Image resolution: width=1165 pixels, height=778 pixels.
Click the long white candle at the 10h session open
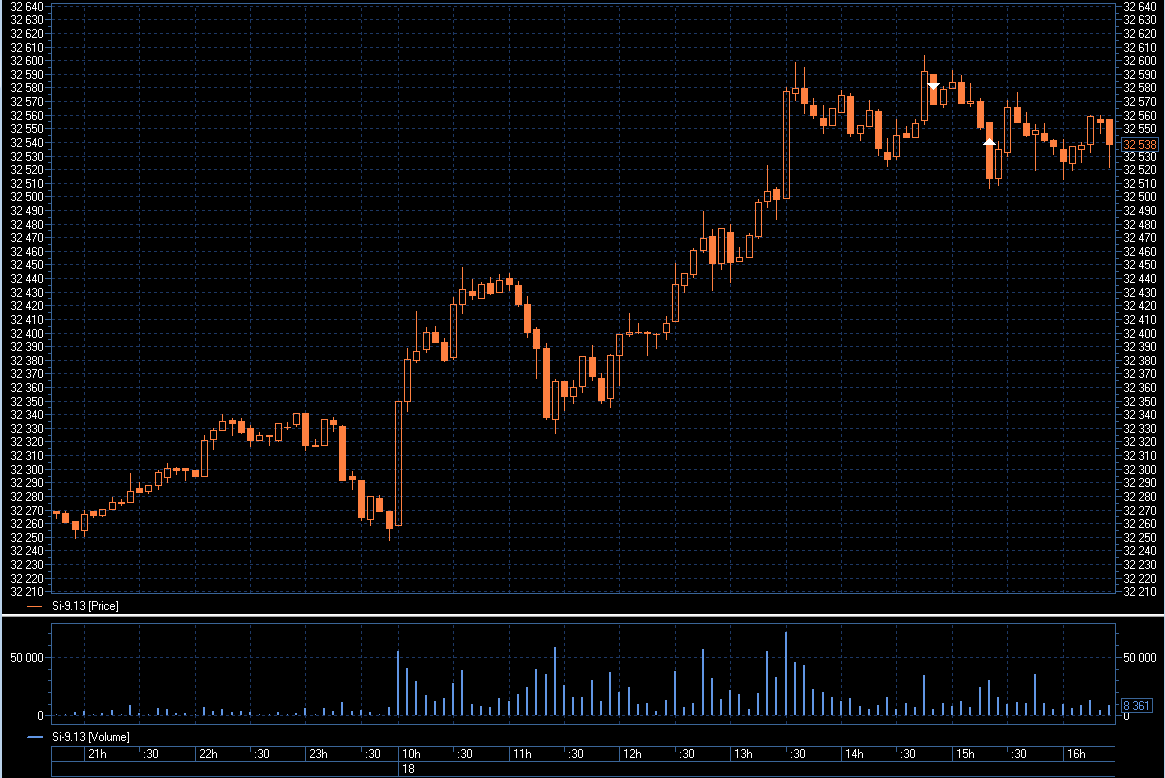(398, 464)
